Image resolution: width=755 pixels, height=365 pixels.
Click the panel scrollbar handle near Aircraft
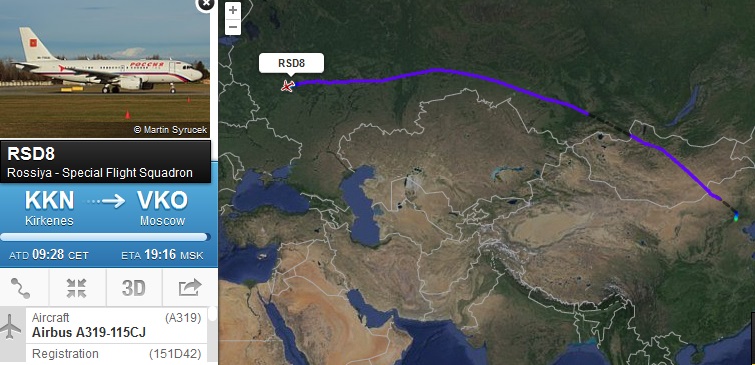(x=213, y=315)
